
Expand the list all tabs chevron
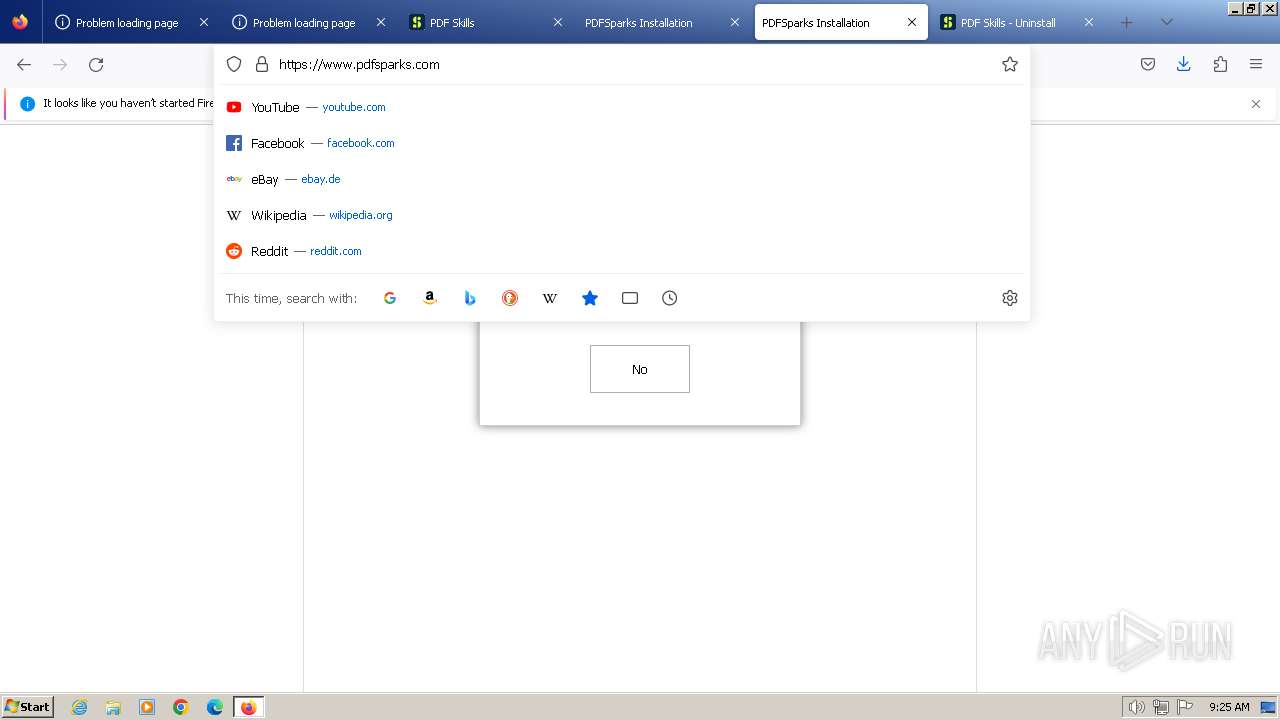pyautogui.click(x=1166, y=22)
